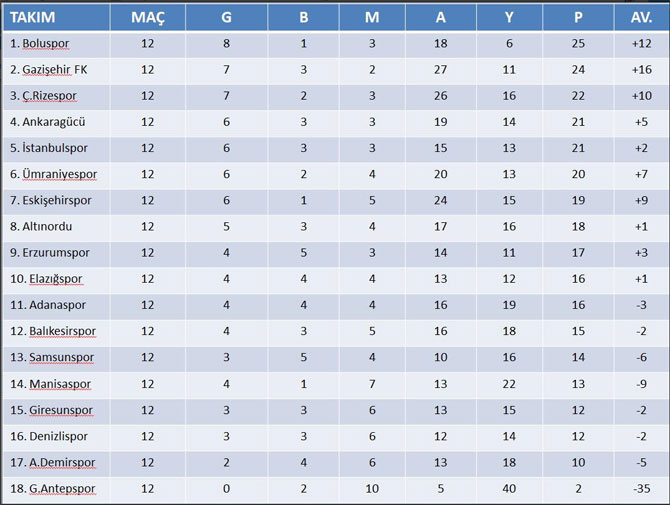Select the TAKIM column header

click(56, 18)
